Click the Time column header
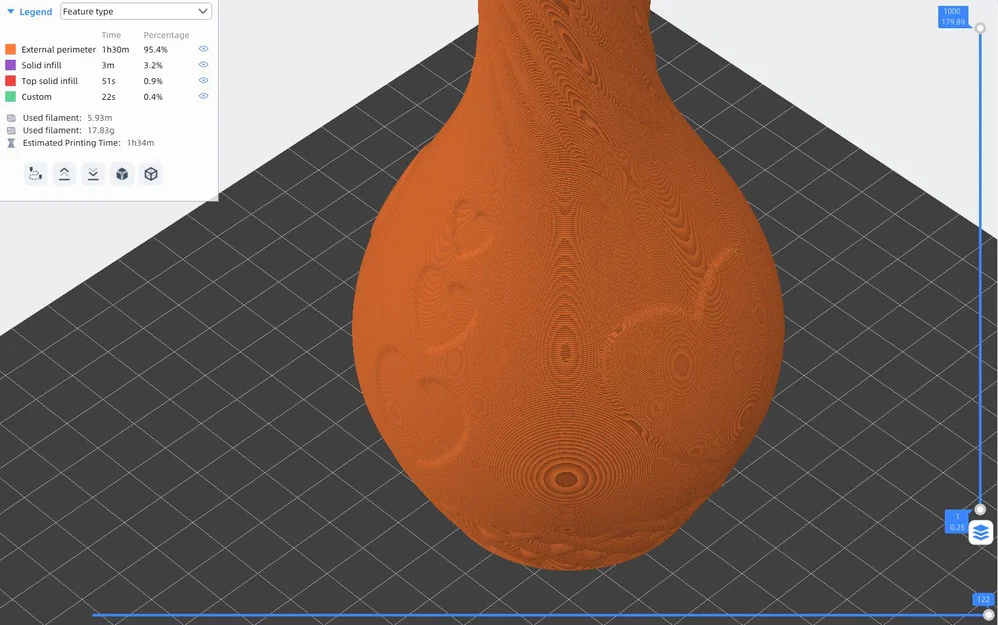998x625 pixels. 111,35
